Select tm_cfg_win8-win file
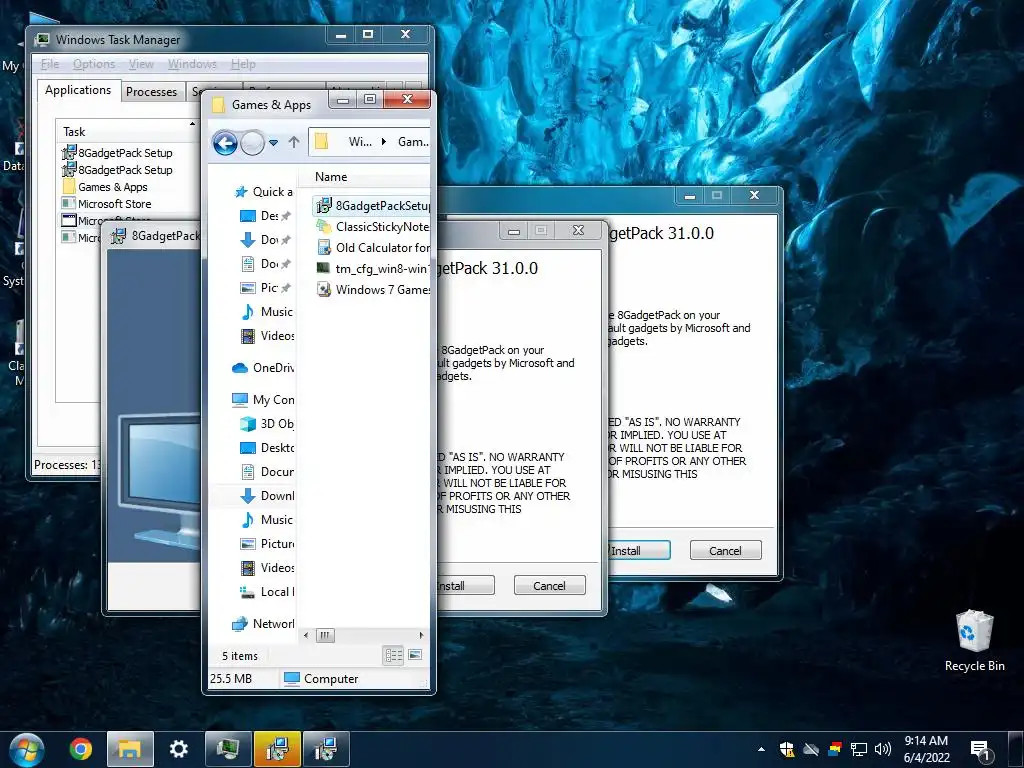This screenshot has width=1024, height=768. pyautogui.click(x=372, y=268)
